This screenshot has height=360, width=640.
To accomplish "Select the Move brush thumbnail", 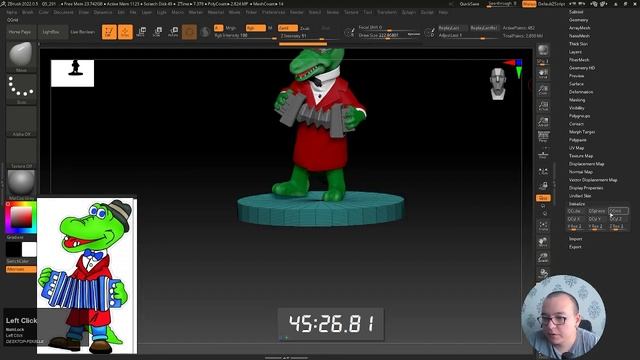I will 21,56.
